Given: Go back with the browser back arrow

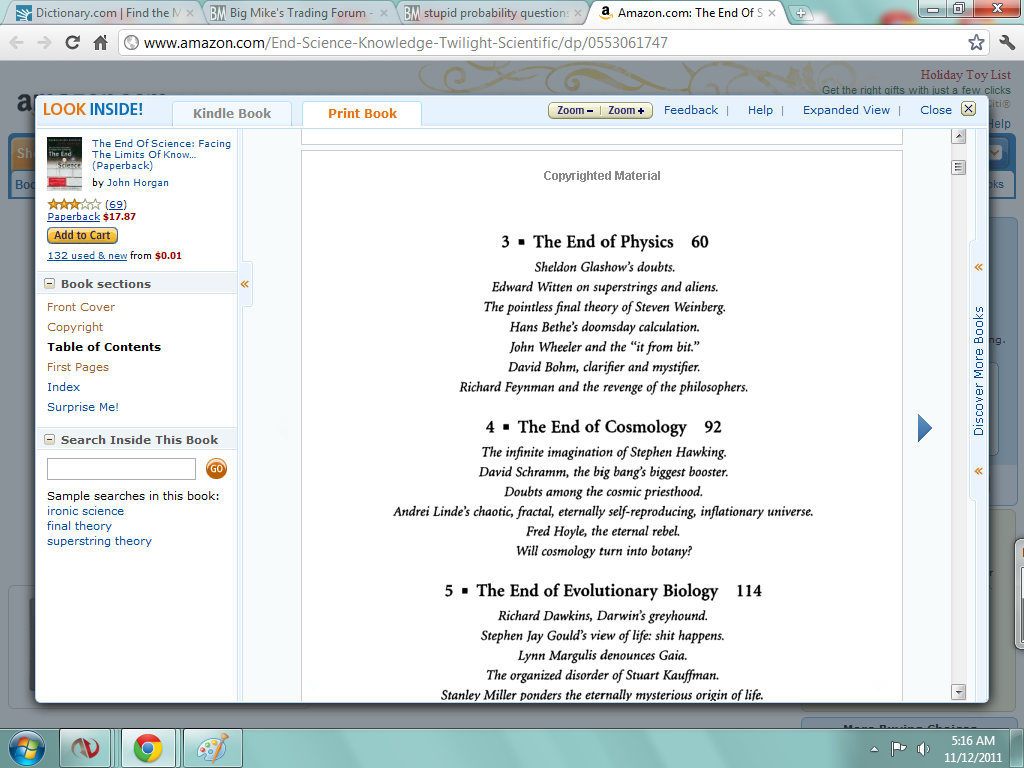Looking at the screenshot, I should point(17,43).
